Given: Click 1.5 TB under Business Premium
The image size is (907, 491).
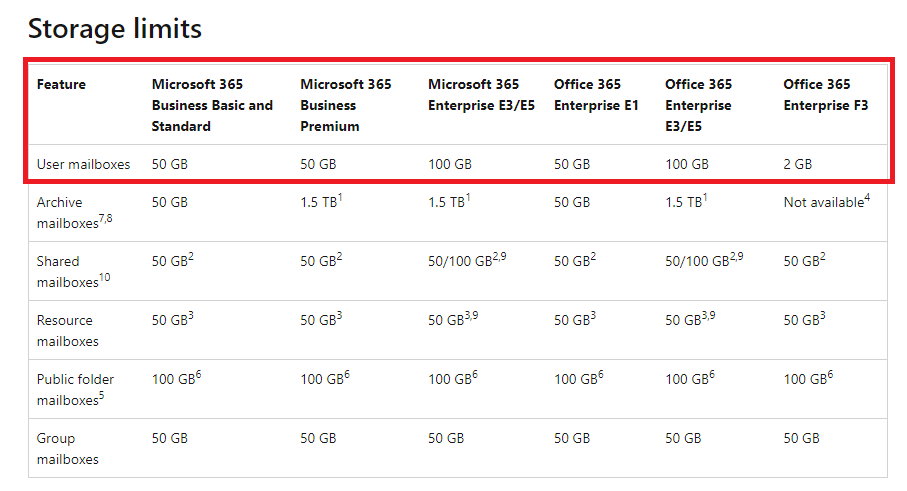Looking at the screenshot, I should pyautogui.click(x=321, y=202).
